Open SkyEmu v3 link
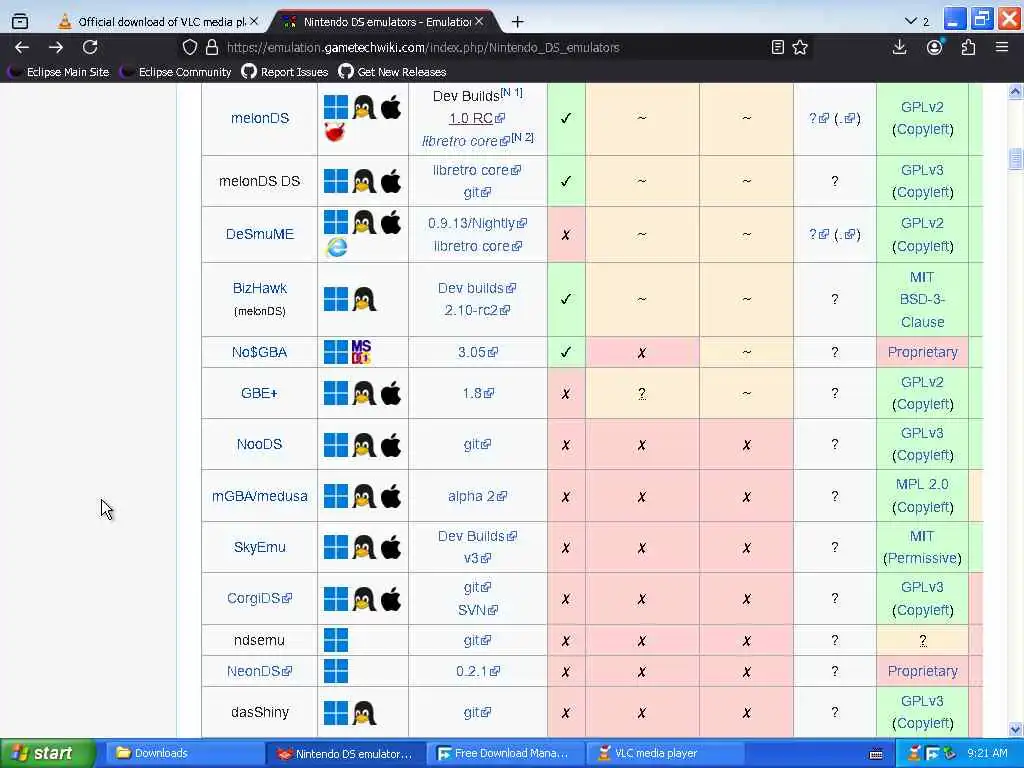The height and width of the screenshot is (768, 1024). tap(477, 558)
